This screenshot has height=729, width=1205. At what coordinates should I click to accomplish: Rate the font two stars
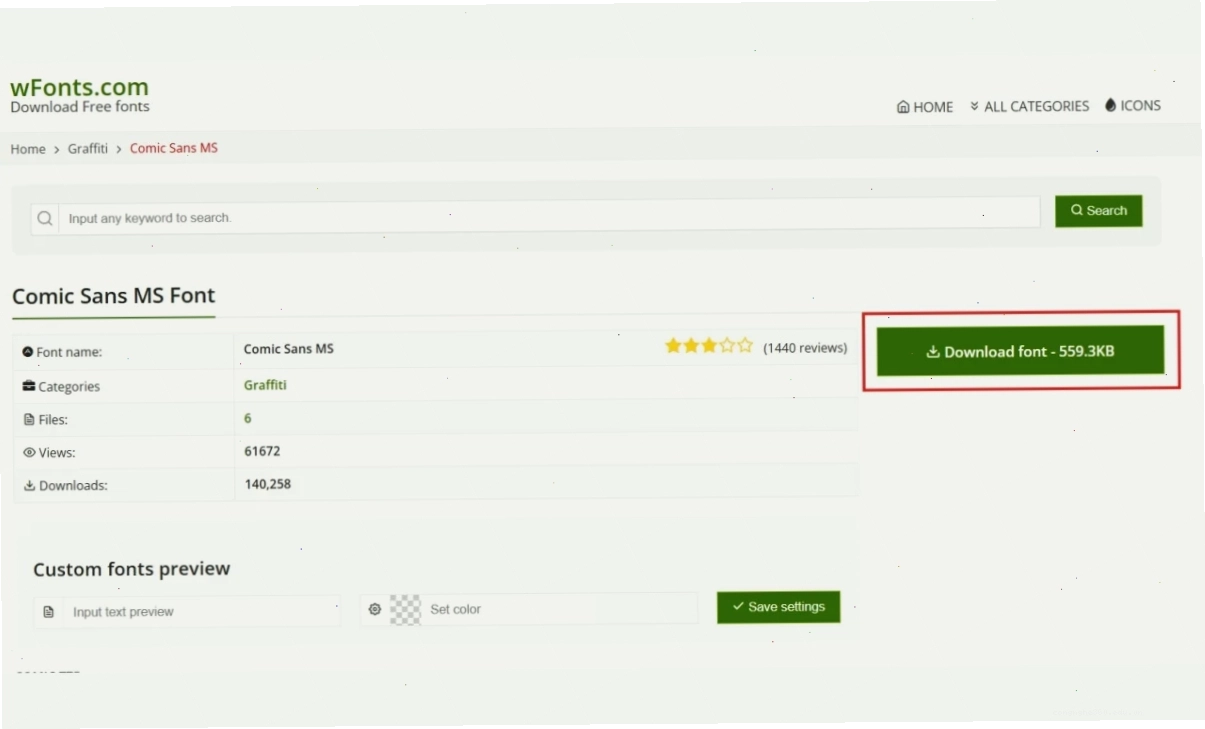click(x=691, y=346)
